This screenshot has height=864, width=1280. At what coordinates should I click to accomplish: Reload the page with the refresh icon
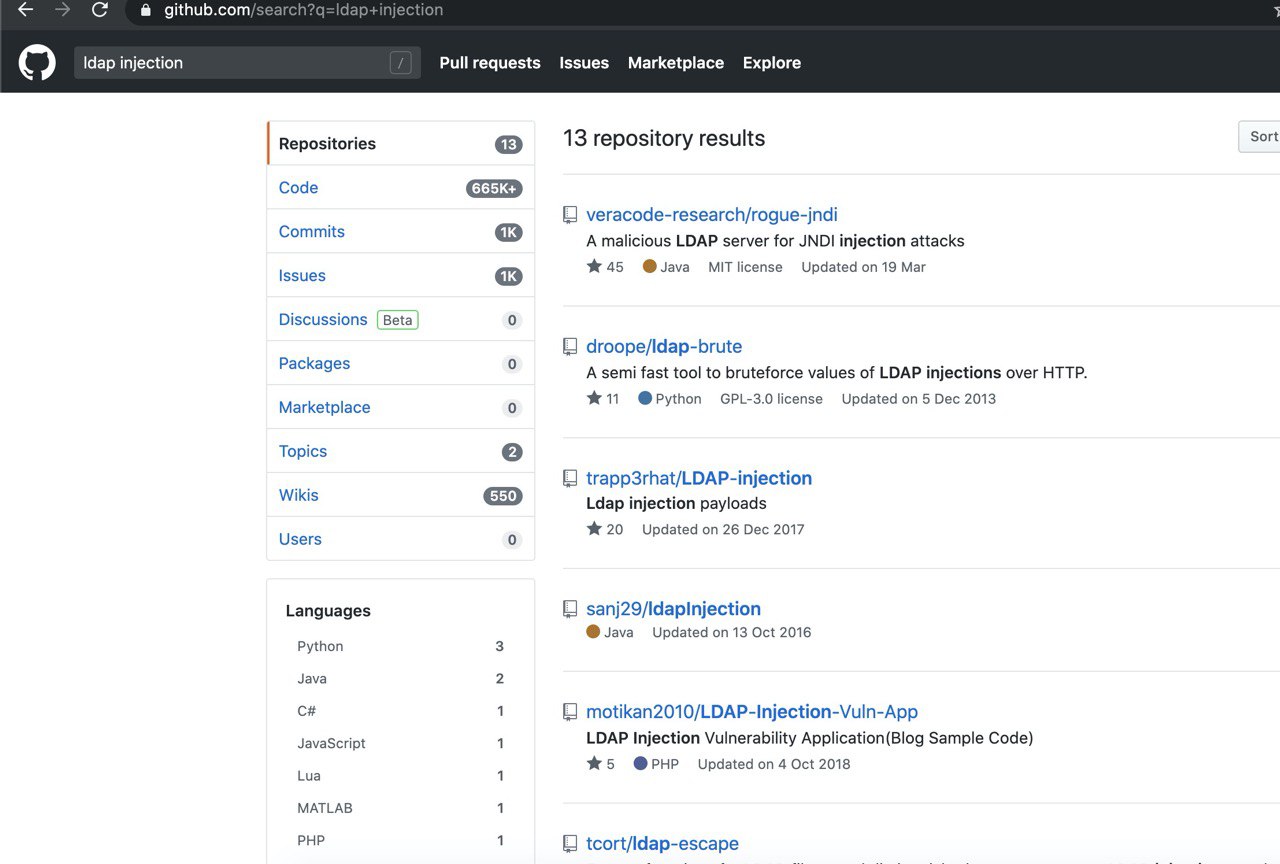(99, 10)
